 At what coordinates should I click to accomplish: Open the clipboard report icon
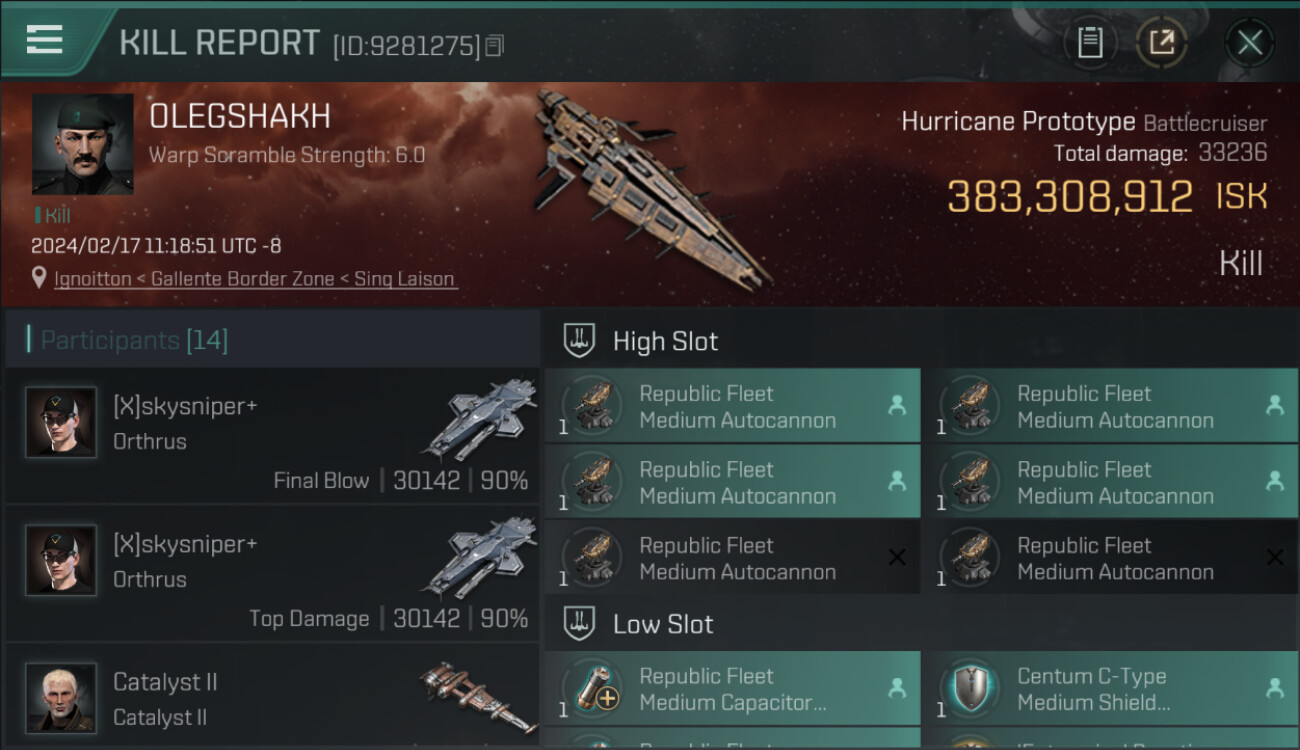pos(1090,43)
